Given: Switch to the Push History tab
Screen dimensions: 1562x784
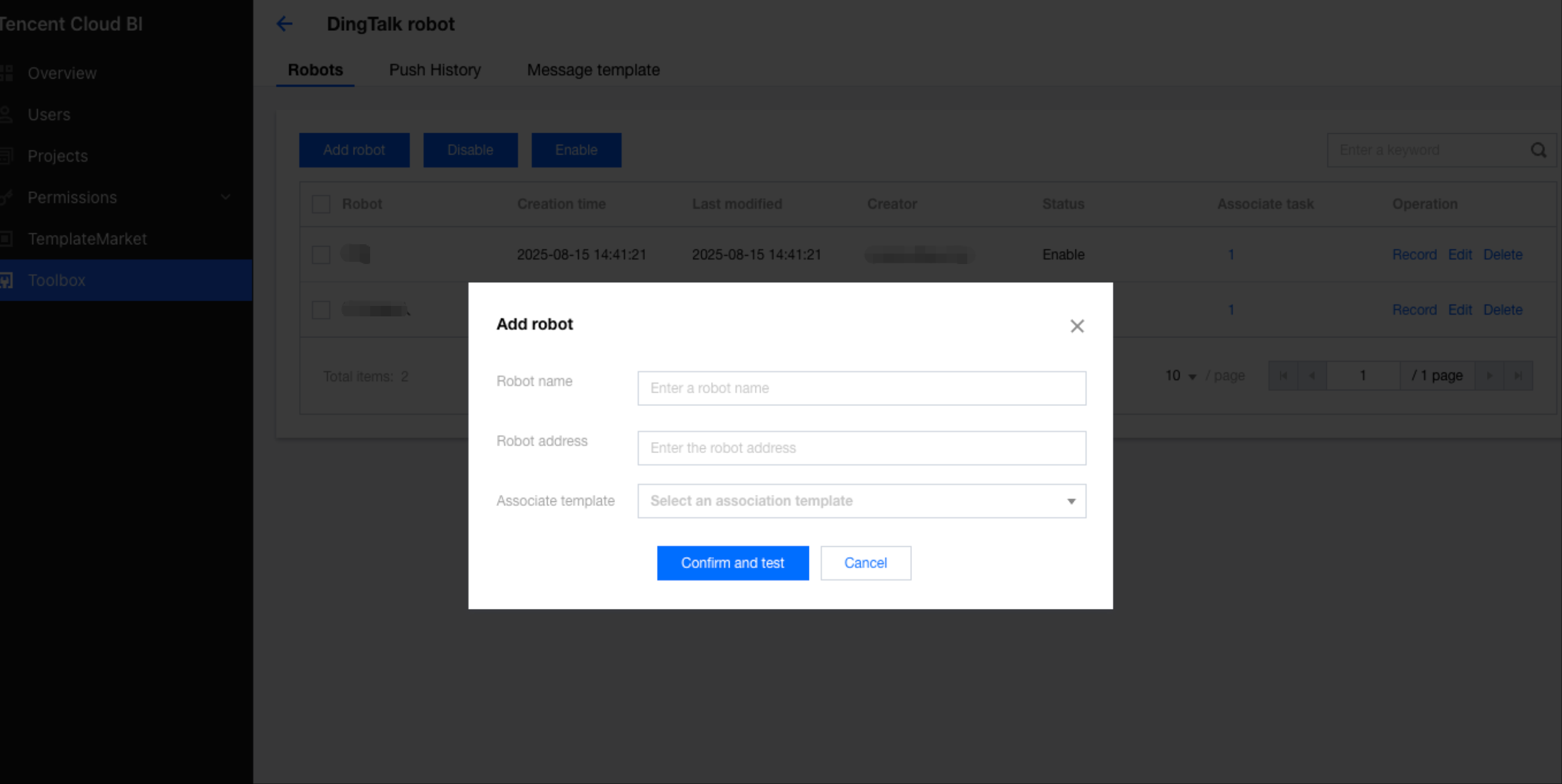Looking at the screenshot, I should pos(435,70).
